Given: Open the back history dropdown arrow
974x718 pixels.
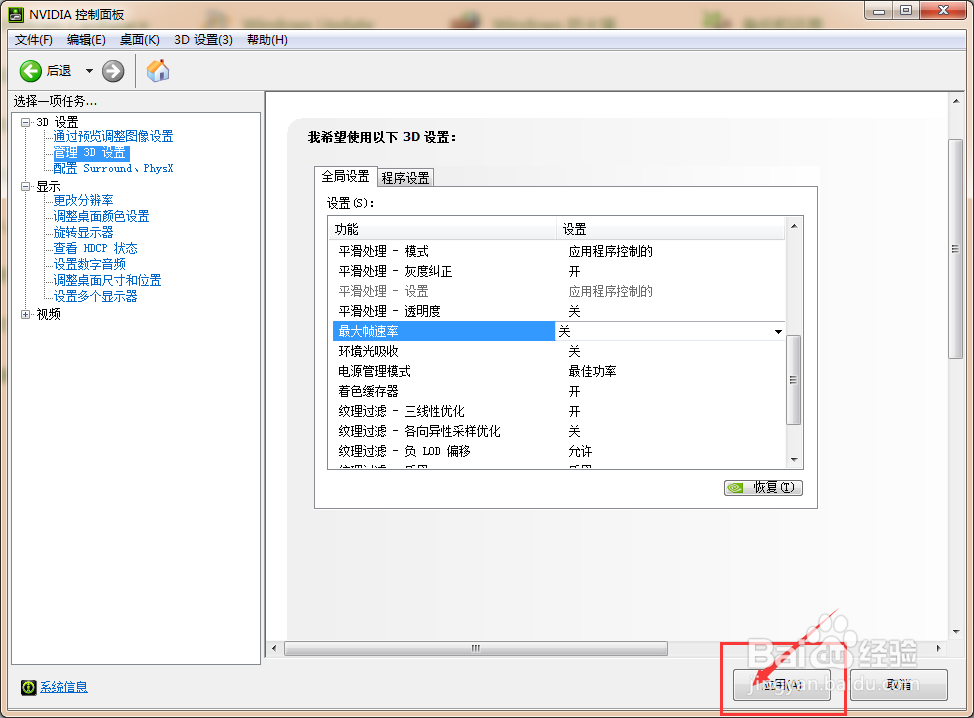Looking at the screenshot, I should pyautogui.click(x=89, y=71).
